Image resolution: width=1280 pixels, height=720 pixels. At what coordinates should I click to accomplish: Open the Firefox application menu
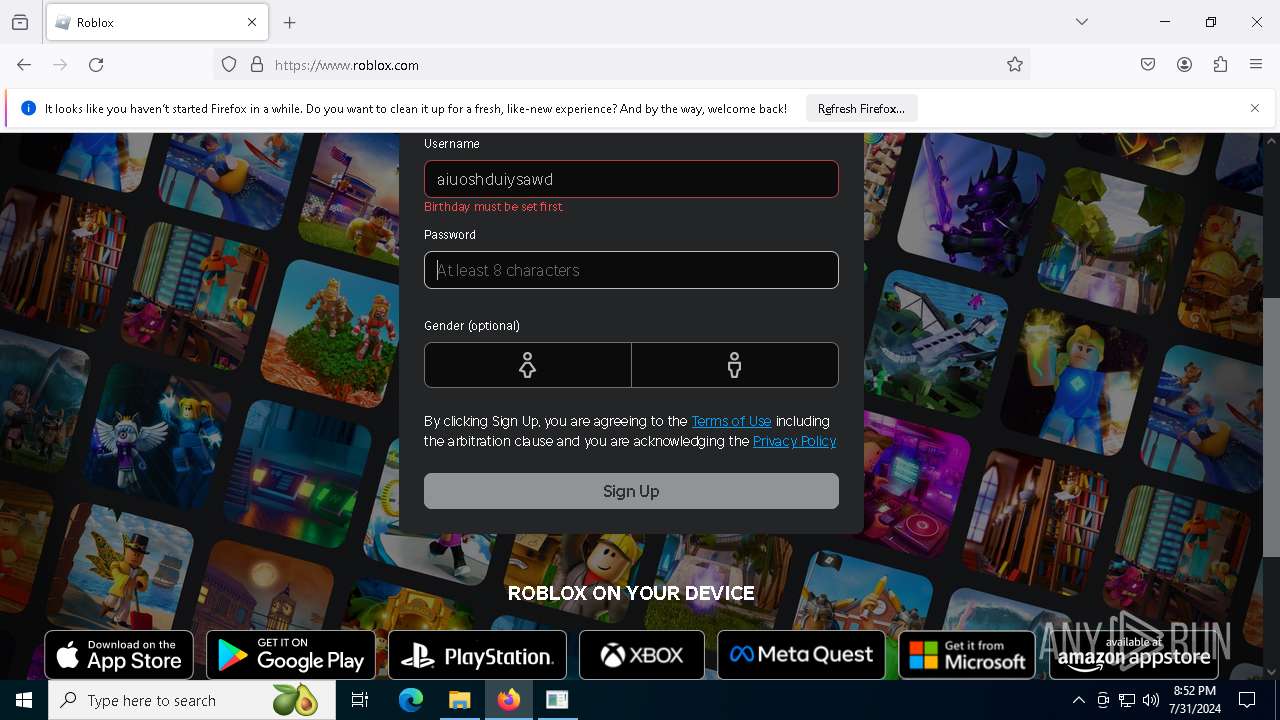pyautogui.click(x=1256, y=65)
